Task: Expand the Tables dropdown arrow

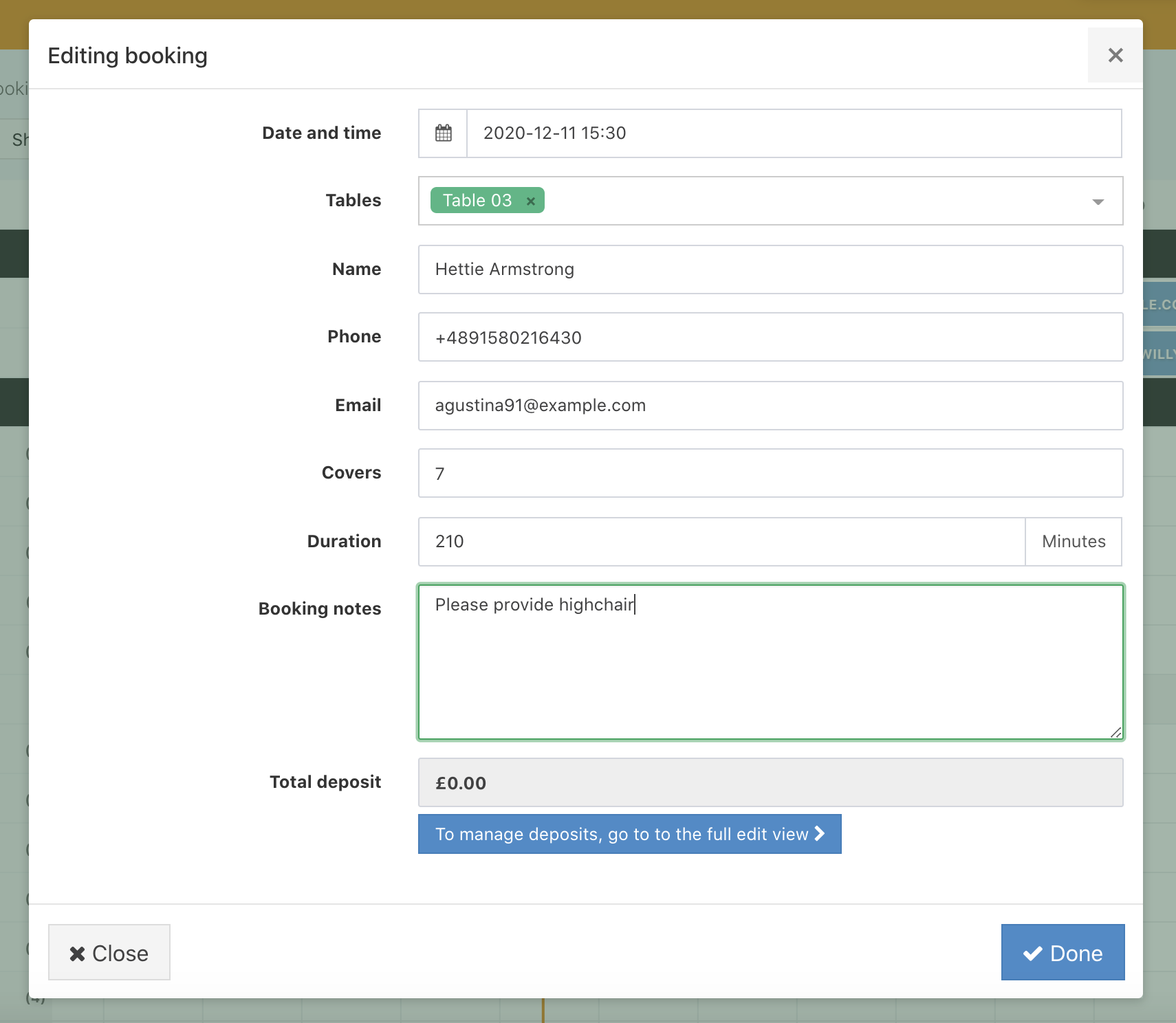Action: 1098,201
